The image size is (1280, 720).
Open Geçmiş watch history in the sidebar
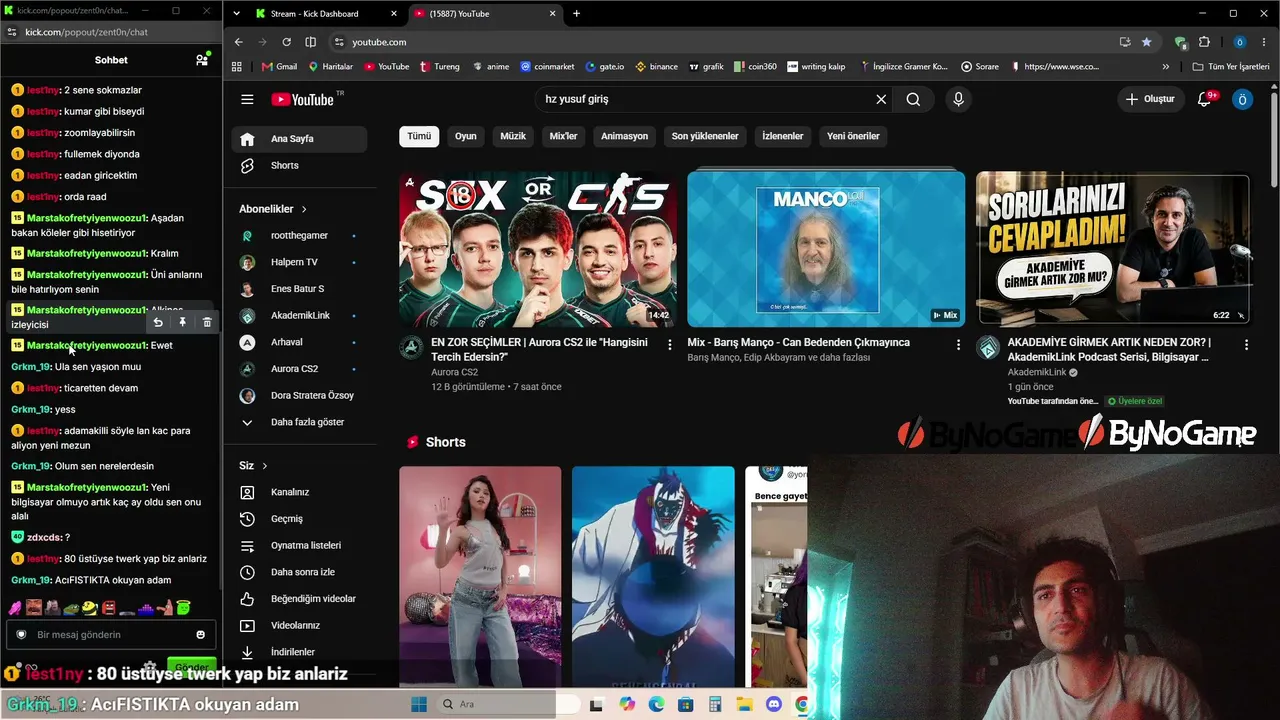299,519
